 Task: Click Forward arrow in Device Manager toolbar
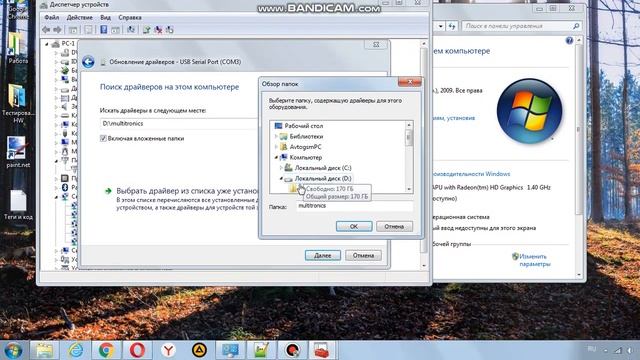click(x=58, y=30)
